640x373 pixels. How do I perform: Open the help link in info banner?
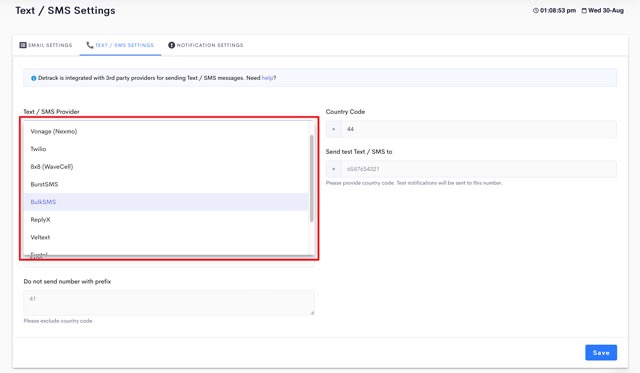[267, 78]
